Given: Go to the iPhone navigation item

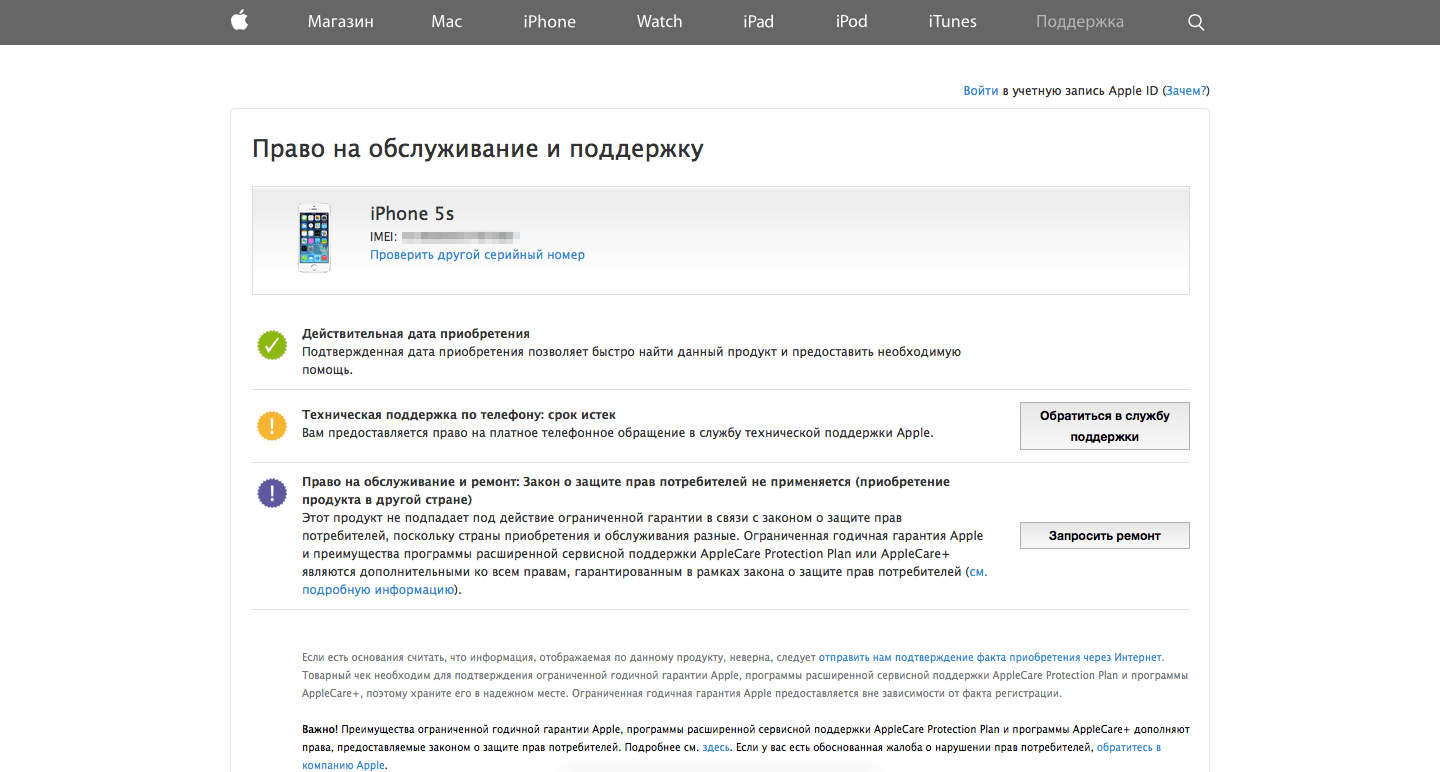Looking at the screenshot, I should (x=549, y=21).
